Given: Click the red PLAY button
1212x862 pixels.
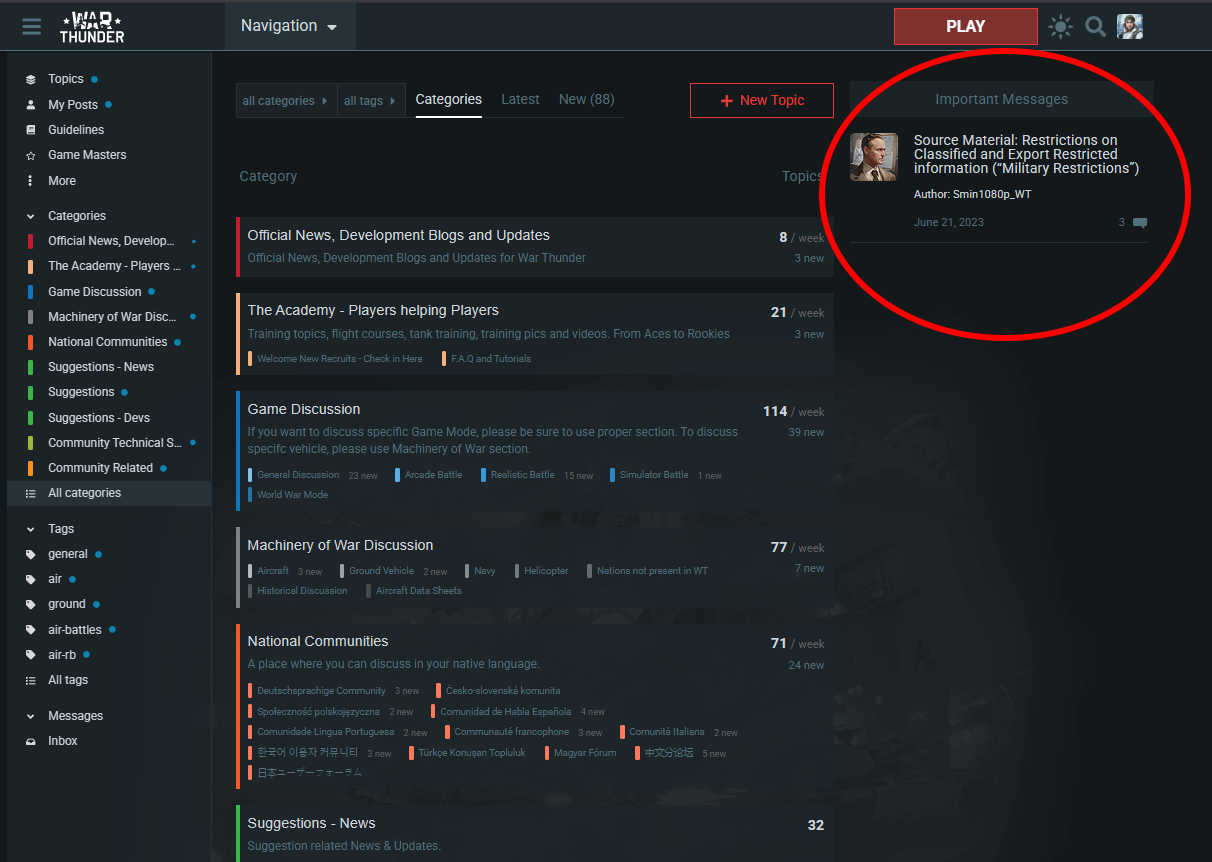Looking at the screenshot, I should tap(966, 27).
